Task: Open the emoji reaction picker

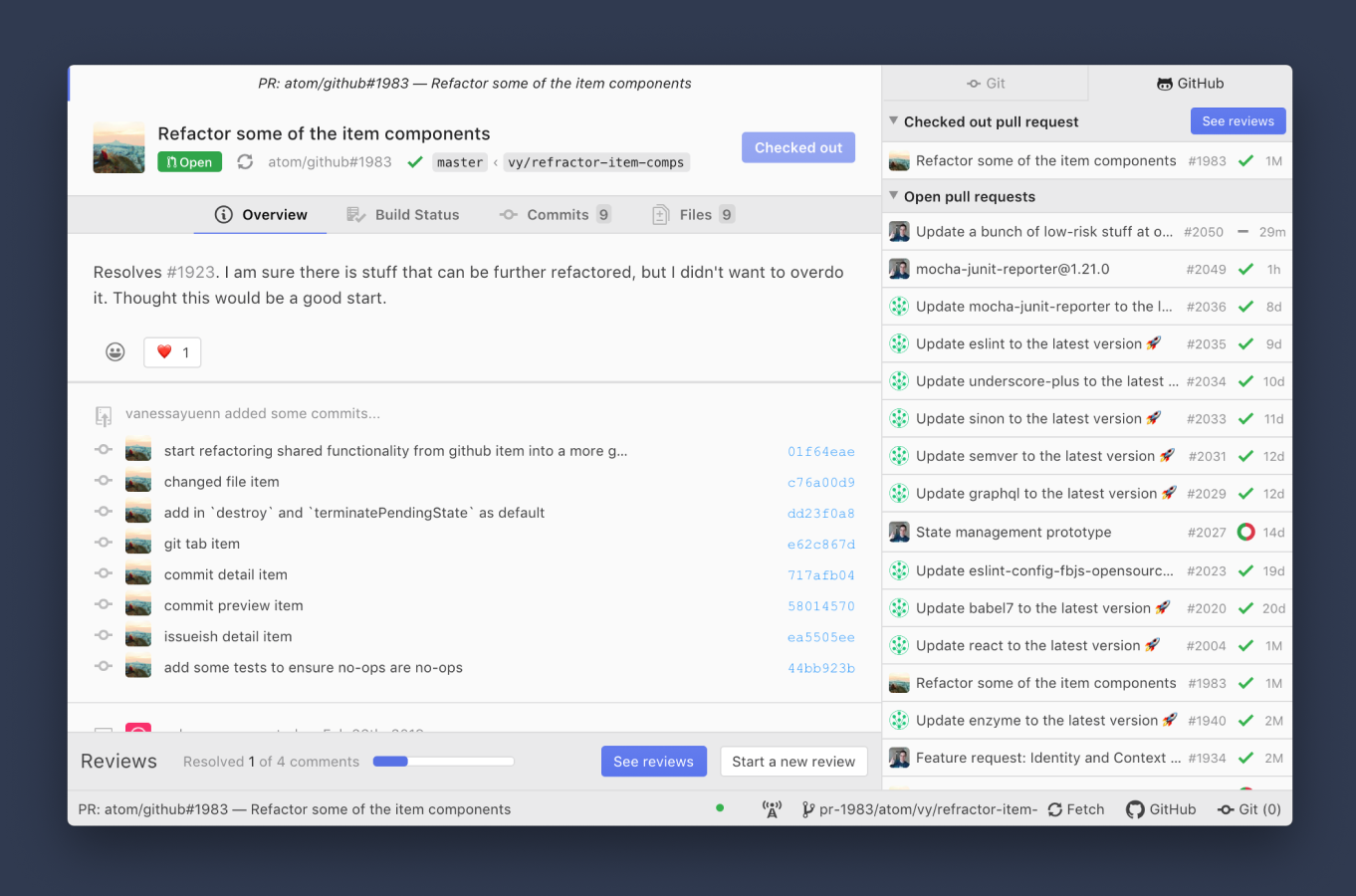Action: click(114, 351)
